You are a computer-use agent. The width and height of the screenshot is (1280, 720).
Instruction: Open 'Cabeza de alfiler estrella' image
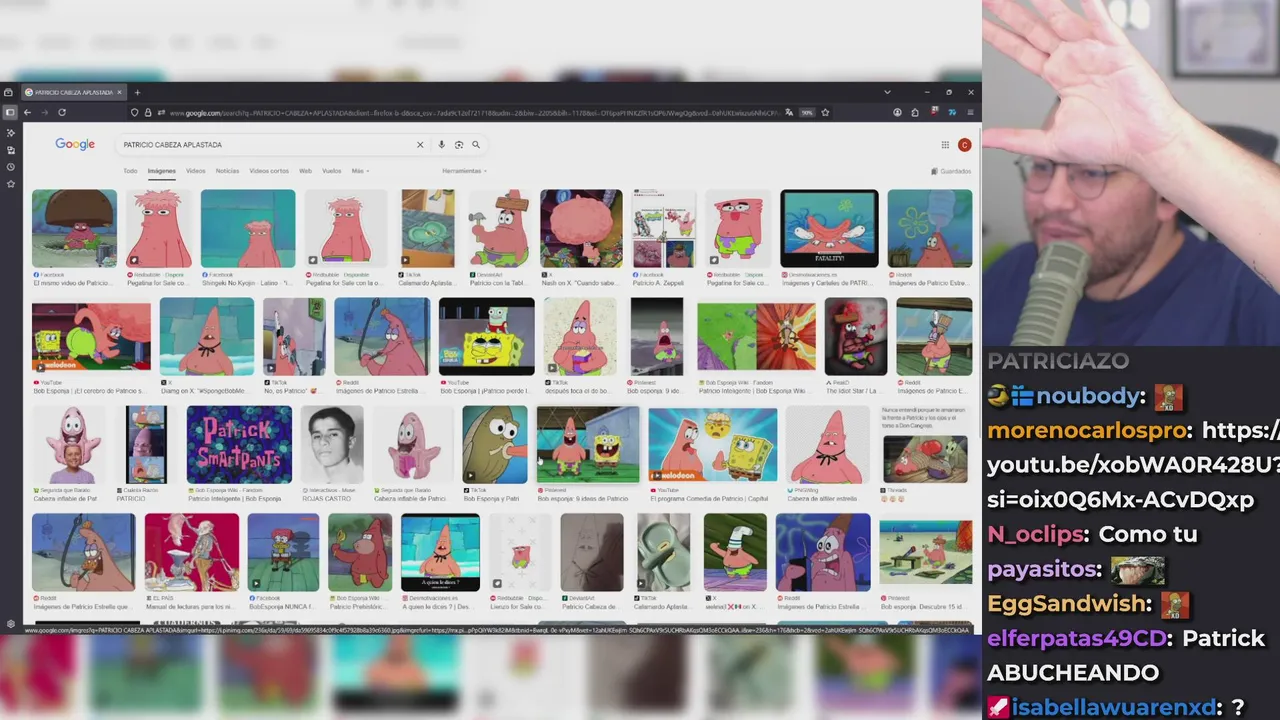click(x=828, y=444)
